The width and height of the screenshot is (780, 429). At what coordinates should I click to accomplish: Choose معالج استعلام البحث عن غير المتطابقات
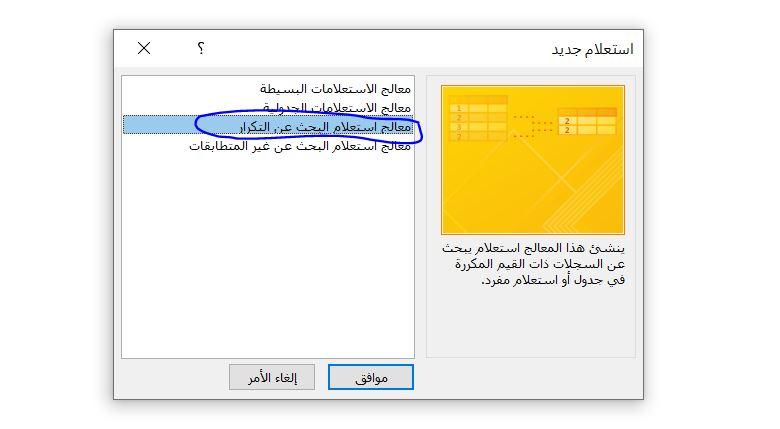(300, 146)
